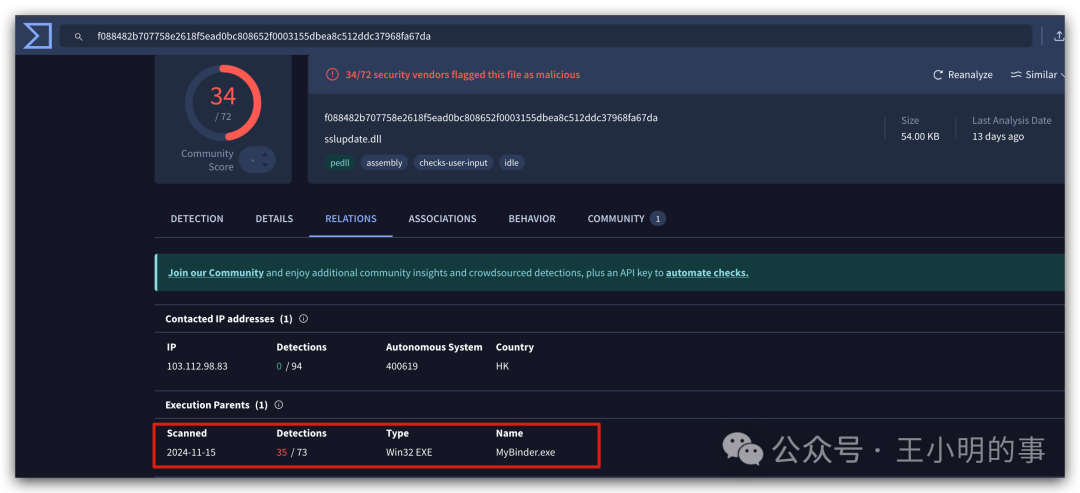Open the VirusTotal home logo
The width and height of the screenshot is (1080, 493).
pos(37,36)
